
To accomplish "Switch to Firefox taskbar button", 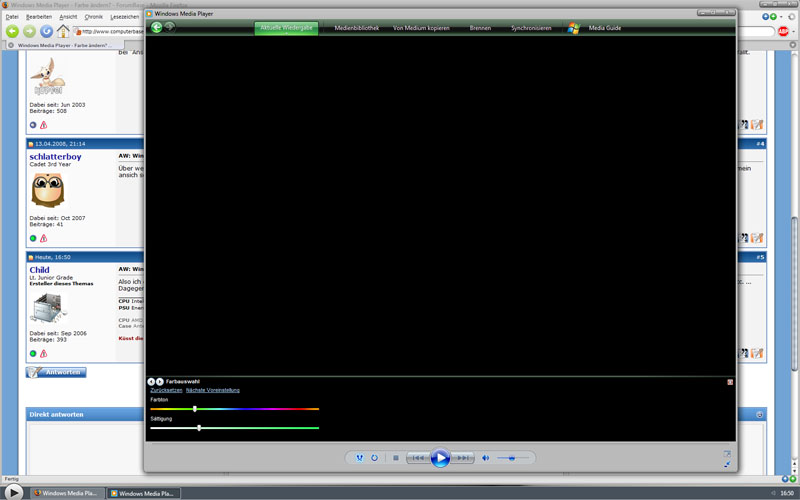I will (67, 493).
